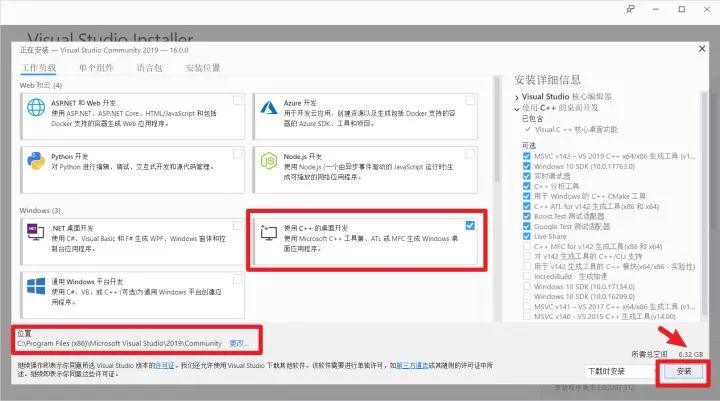Open the license terms link

pos(164,366)
